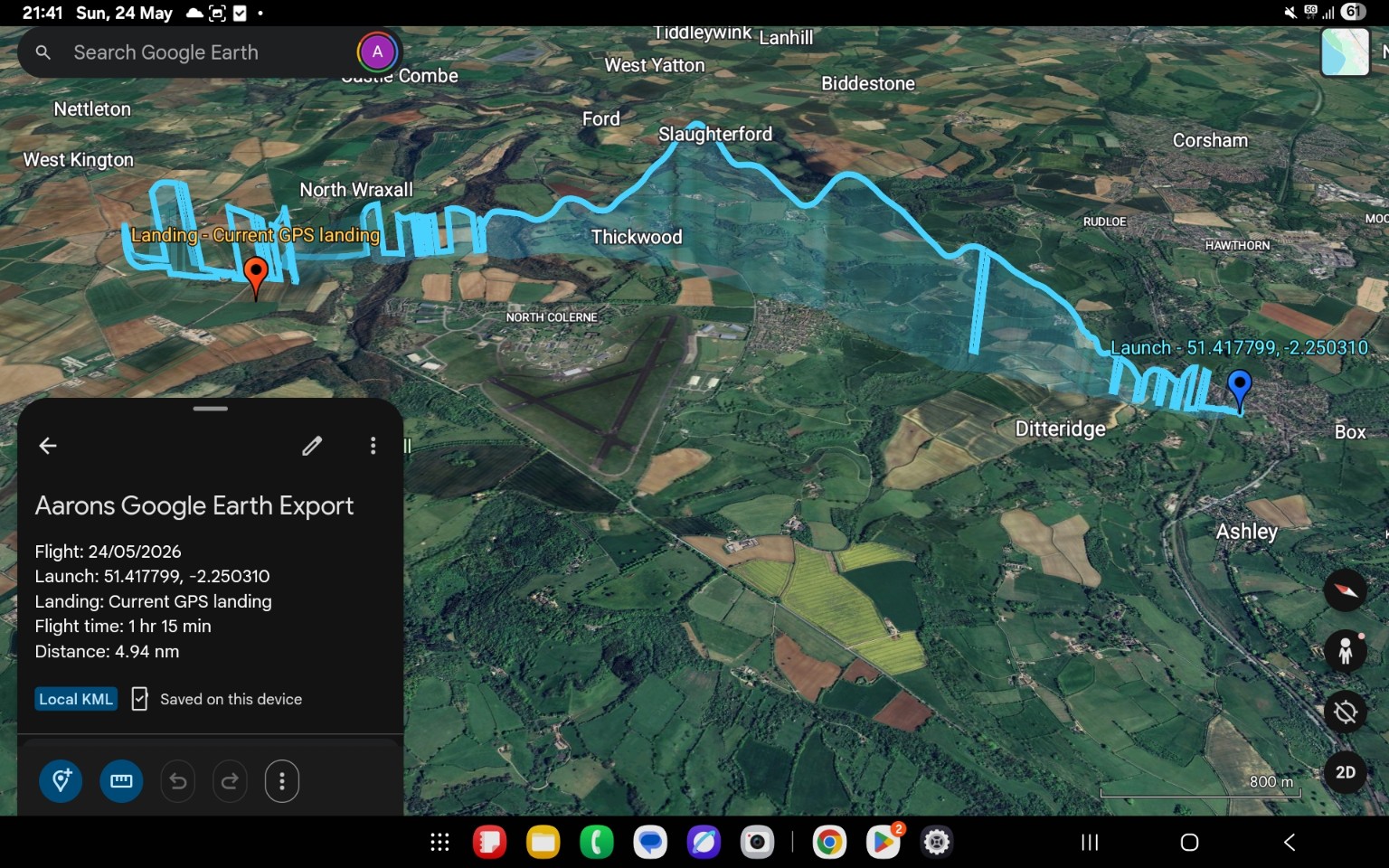
Task: Click Aarons Google Earth Export title
Action: [x=194, y=505]
